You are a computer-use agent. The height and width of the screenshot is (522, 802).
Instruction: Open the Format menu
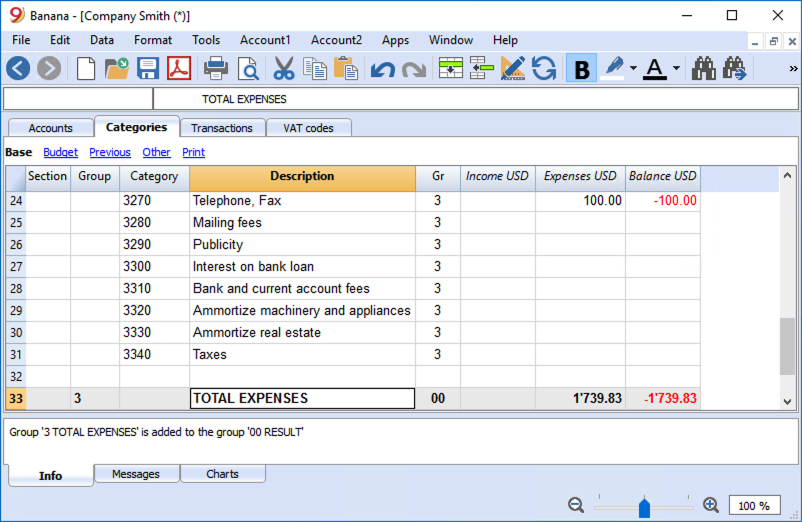[x=153, y=40]
